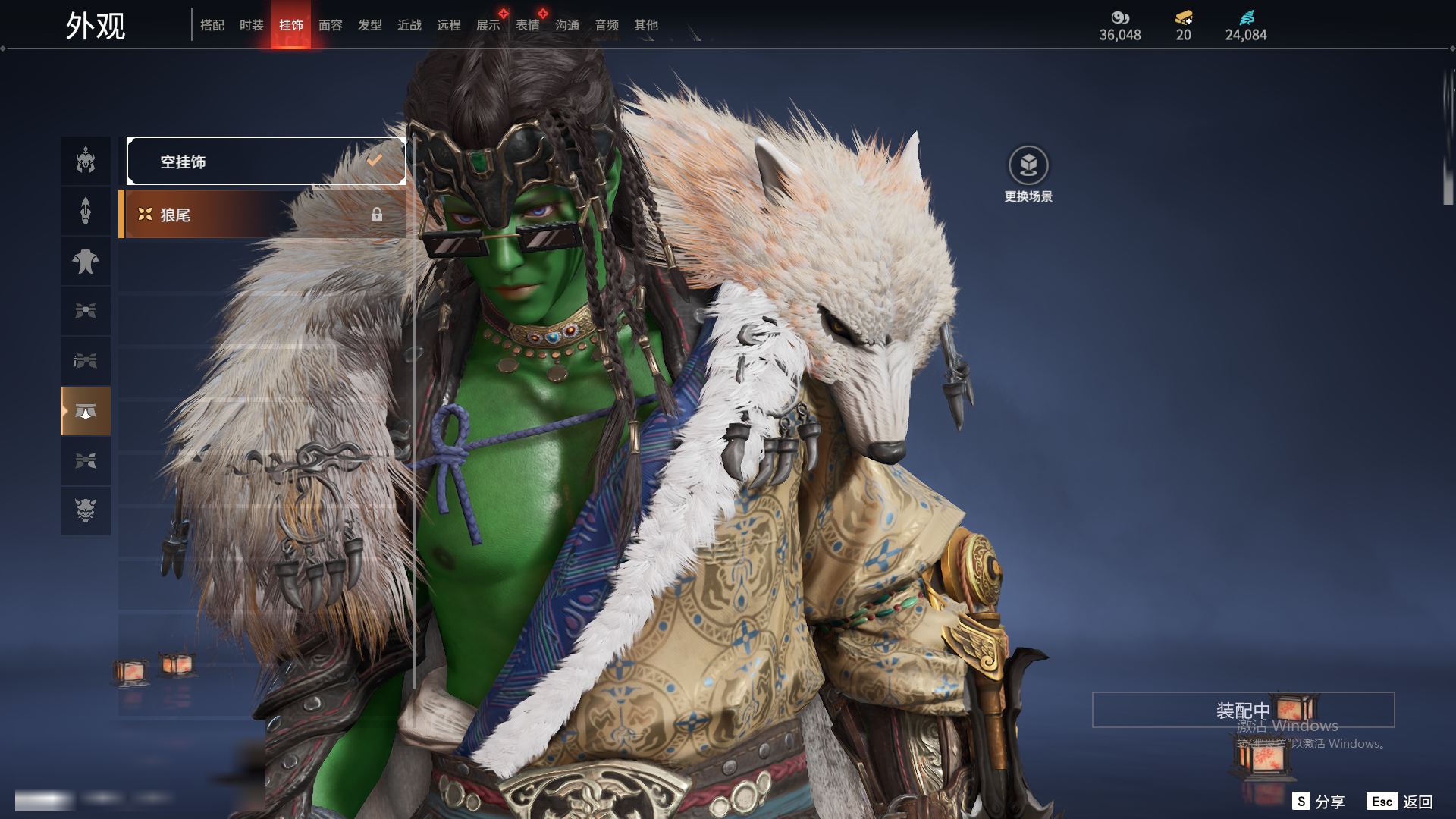The image size is (1456, 819).
Task: Open the 挂饰 tab
Action: pos(291,25)
